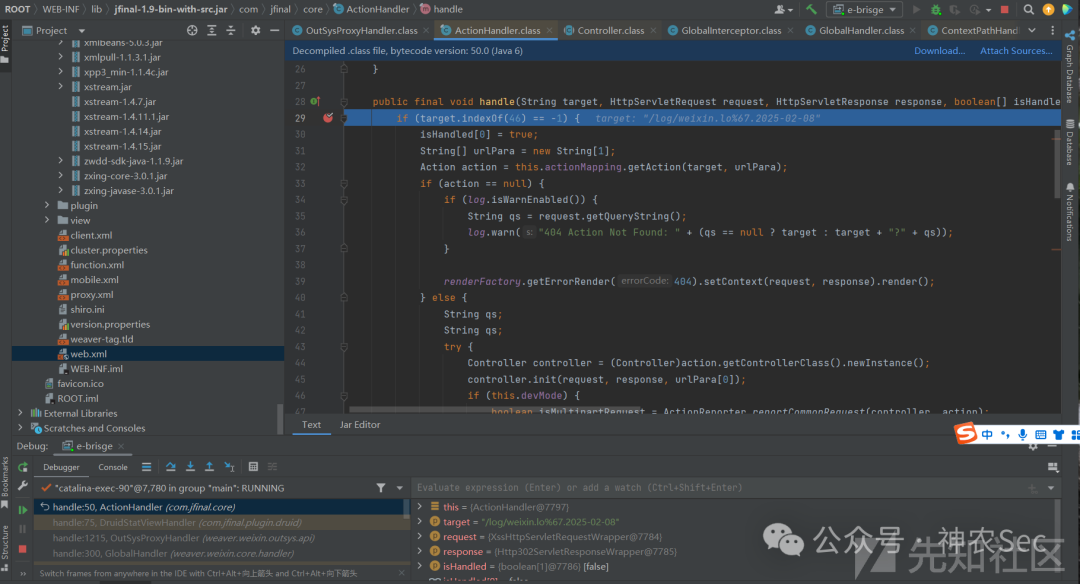
Task: Click the Attach Sources link
Action: (1015, 51)
